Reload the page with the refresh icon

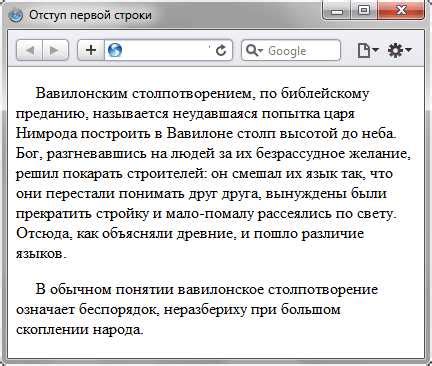coord(220,50)
